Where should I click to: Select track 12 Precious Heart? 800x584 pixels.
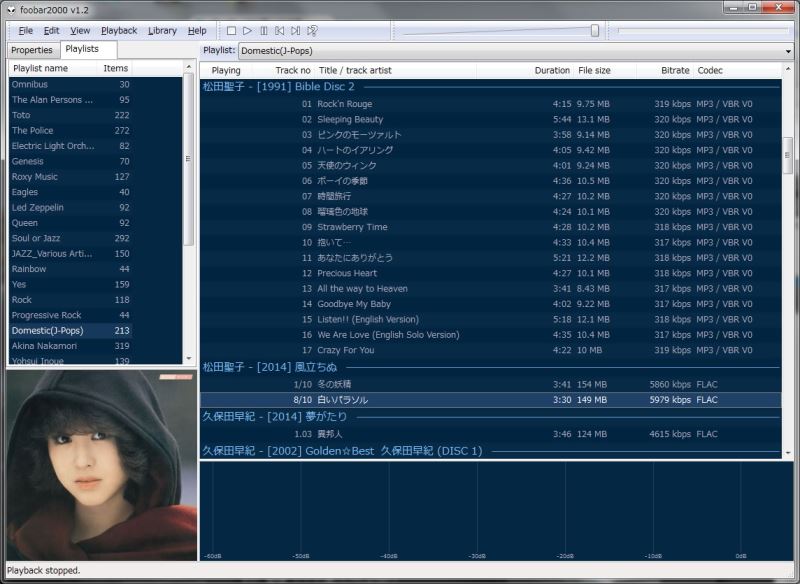pyautogui.click(x=490, y=273)
